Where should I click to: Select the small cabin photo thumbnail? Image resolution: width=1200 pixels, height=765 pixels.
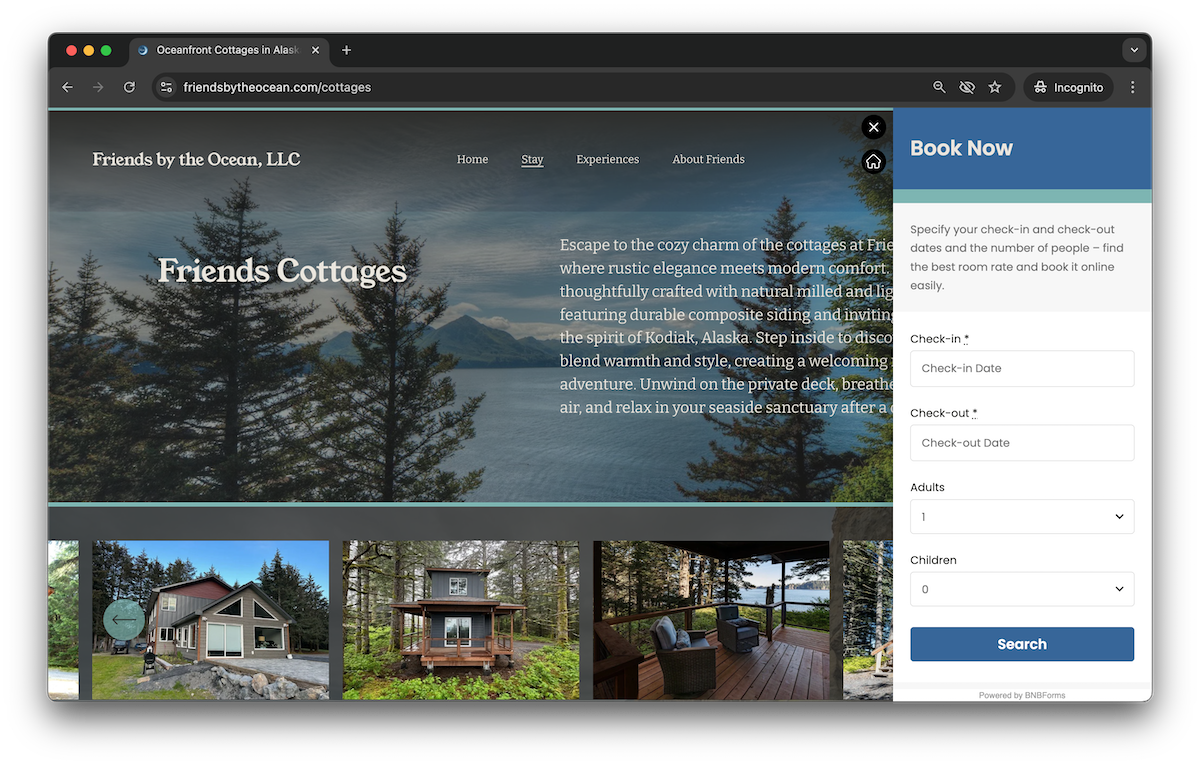461,620
